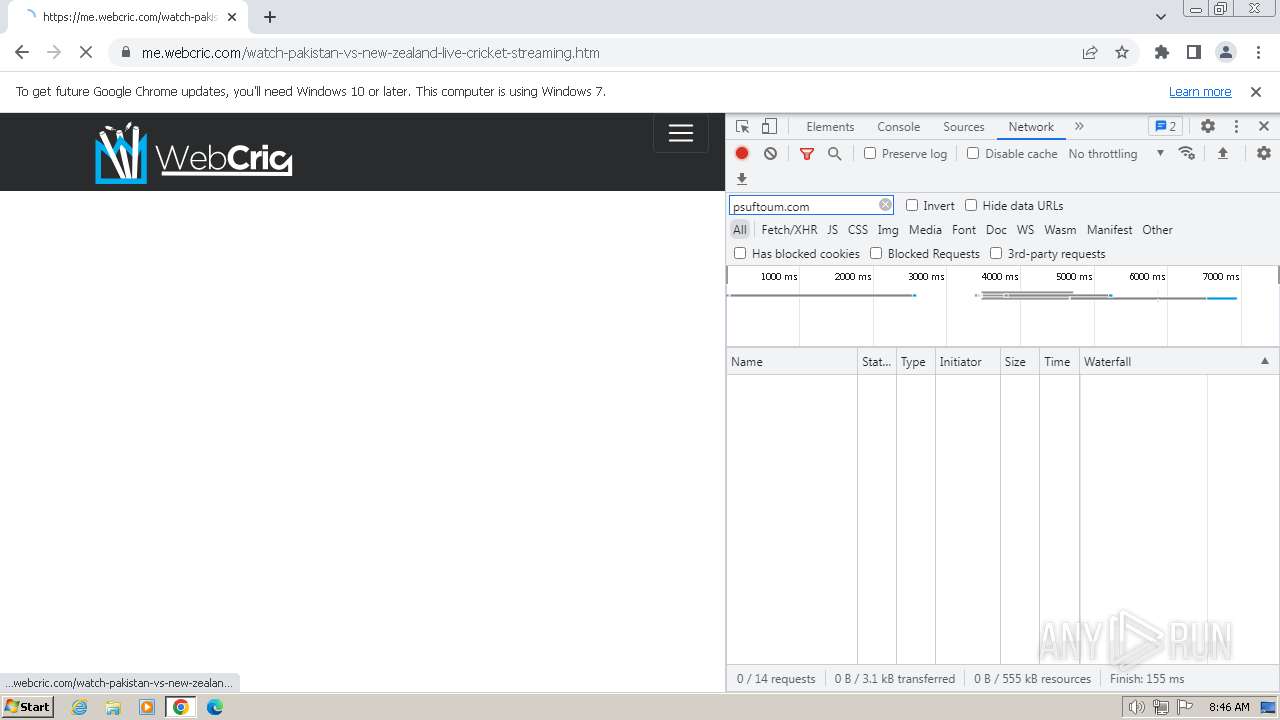Tick the Invert filter checkbox
The image size is (1280, 720).
(912, 205)
